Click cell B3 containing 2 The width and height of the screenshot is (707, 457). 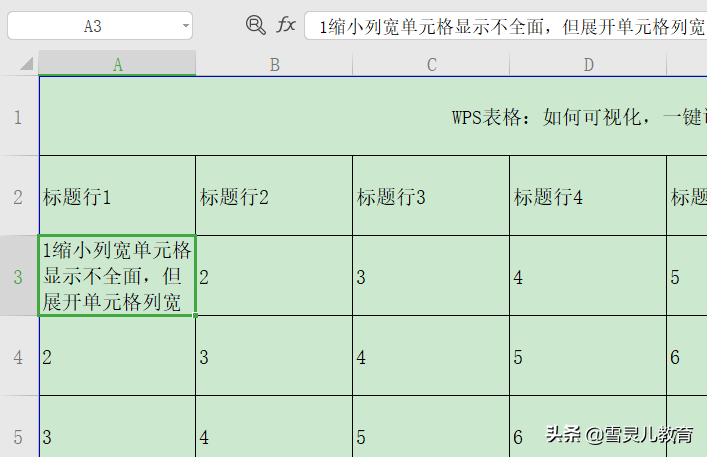pyautogui.click(x=274, y=276)
